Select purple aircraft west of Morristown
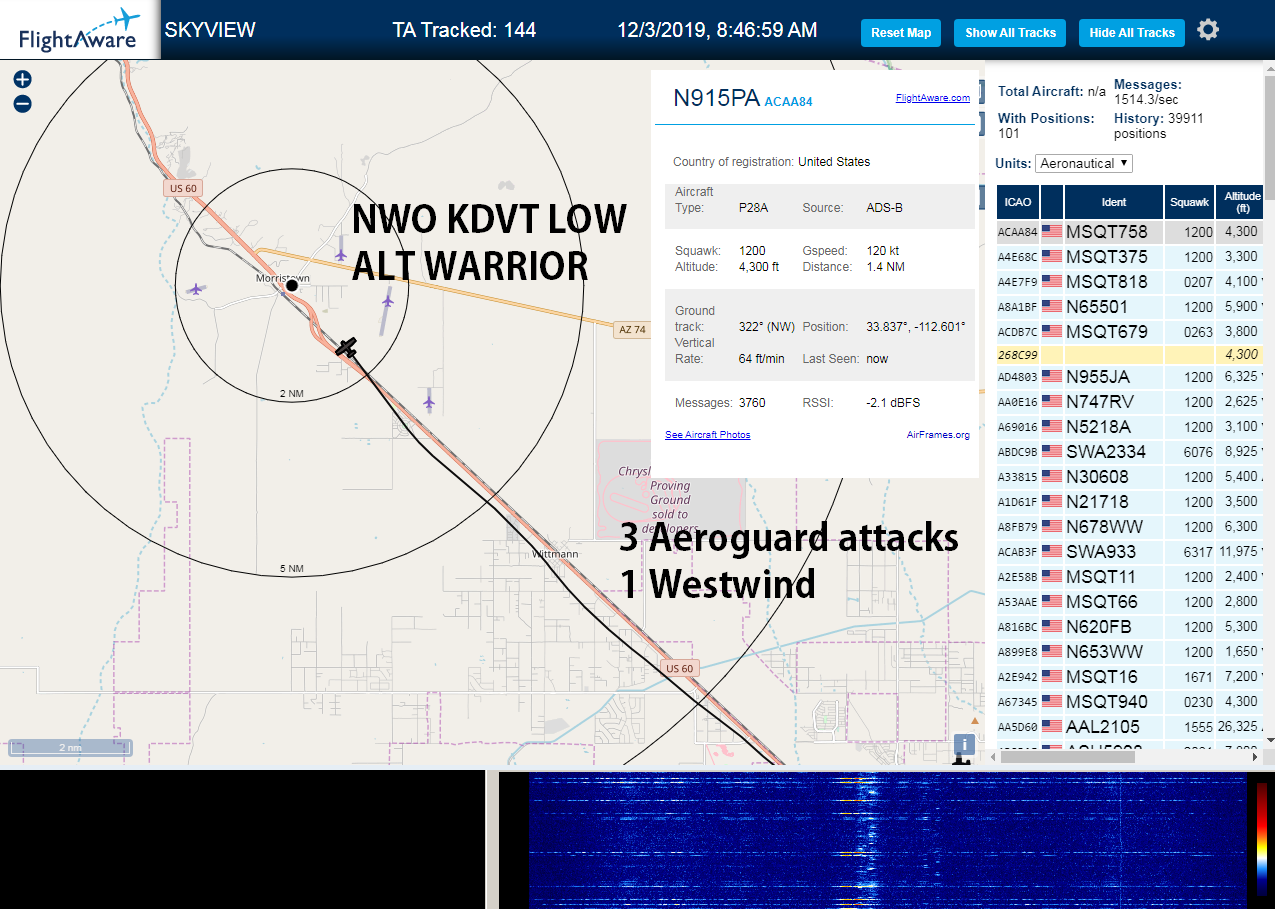The width and height of the screenshot is (1275, 909). click(196, 289)
